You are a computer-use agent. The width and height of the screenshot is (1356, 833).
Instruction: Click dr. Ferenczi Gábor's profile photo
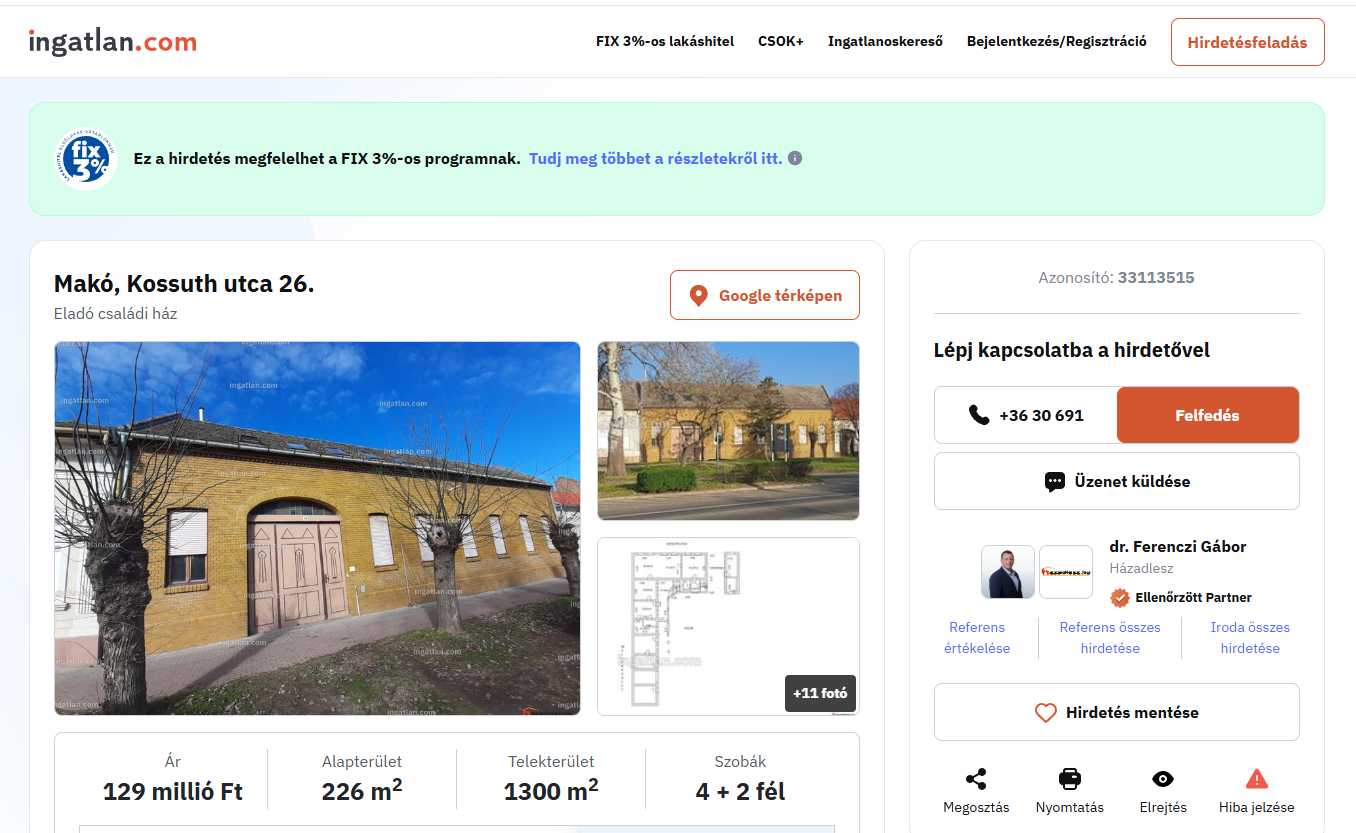1007,572
